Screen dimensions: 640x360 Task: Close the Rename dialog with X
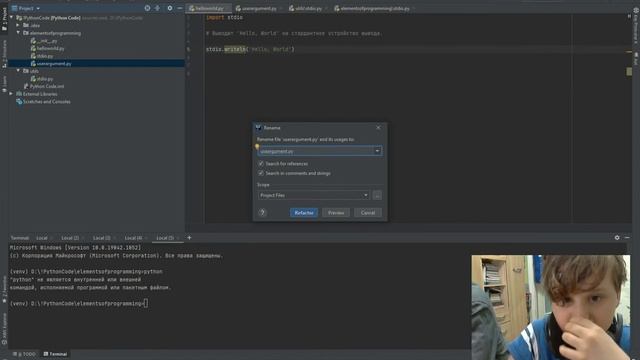pos(378,128)
